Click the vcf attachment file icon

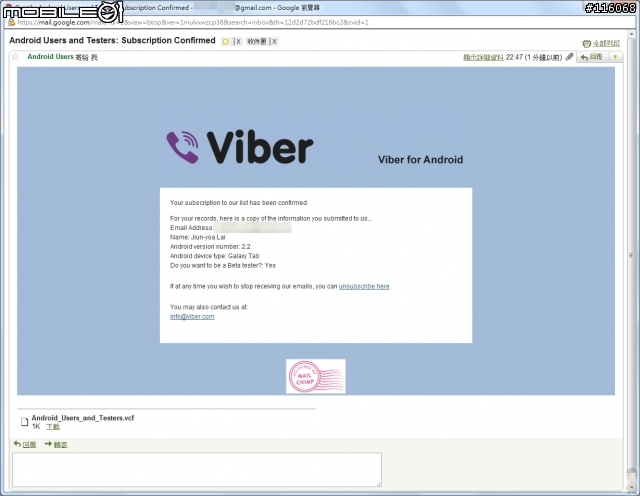pos(24,422)
